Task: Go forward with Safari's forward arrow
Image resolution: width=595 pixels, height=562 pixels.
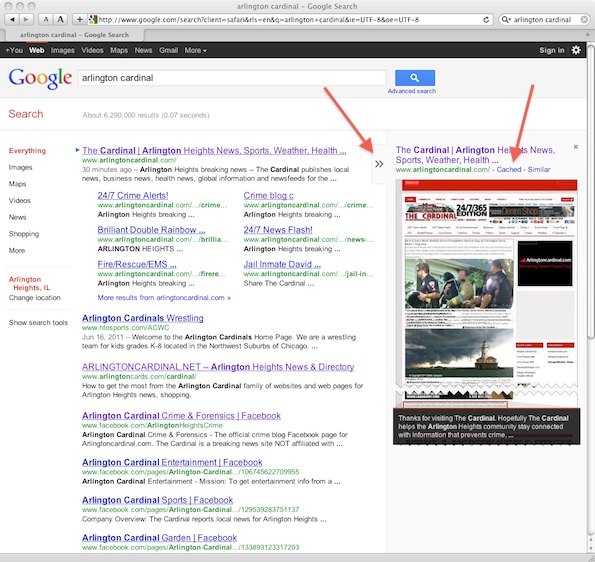Action: point(26,19)
